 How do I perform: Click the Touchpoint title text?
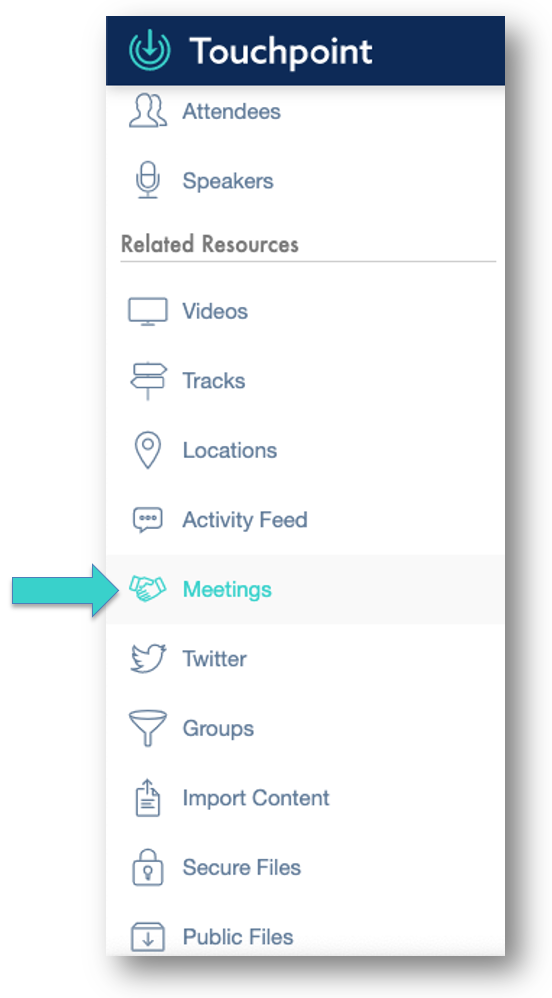click(281, 50)
